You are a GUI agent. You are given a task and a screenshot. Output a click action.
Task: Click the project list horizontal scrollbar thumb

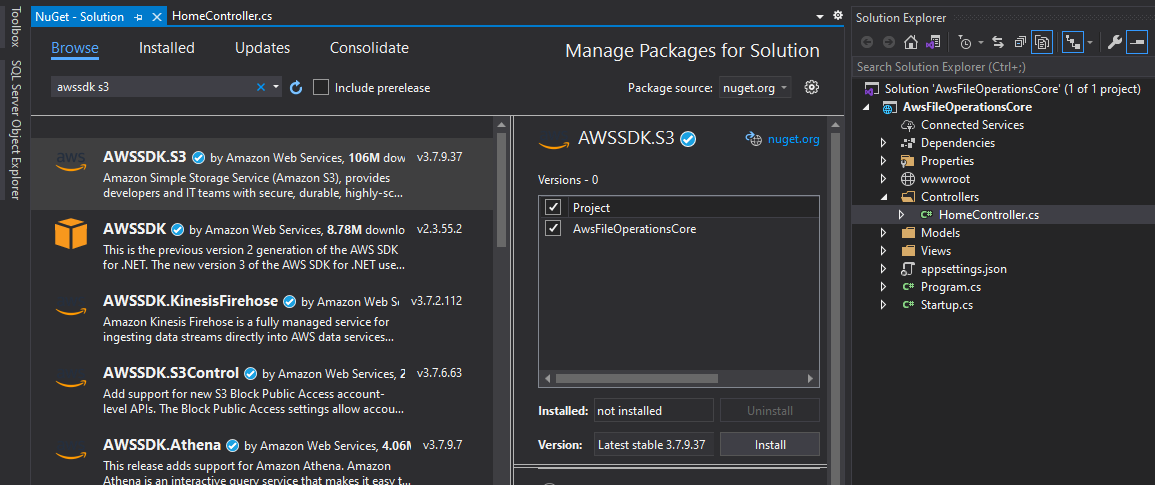637,378
